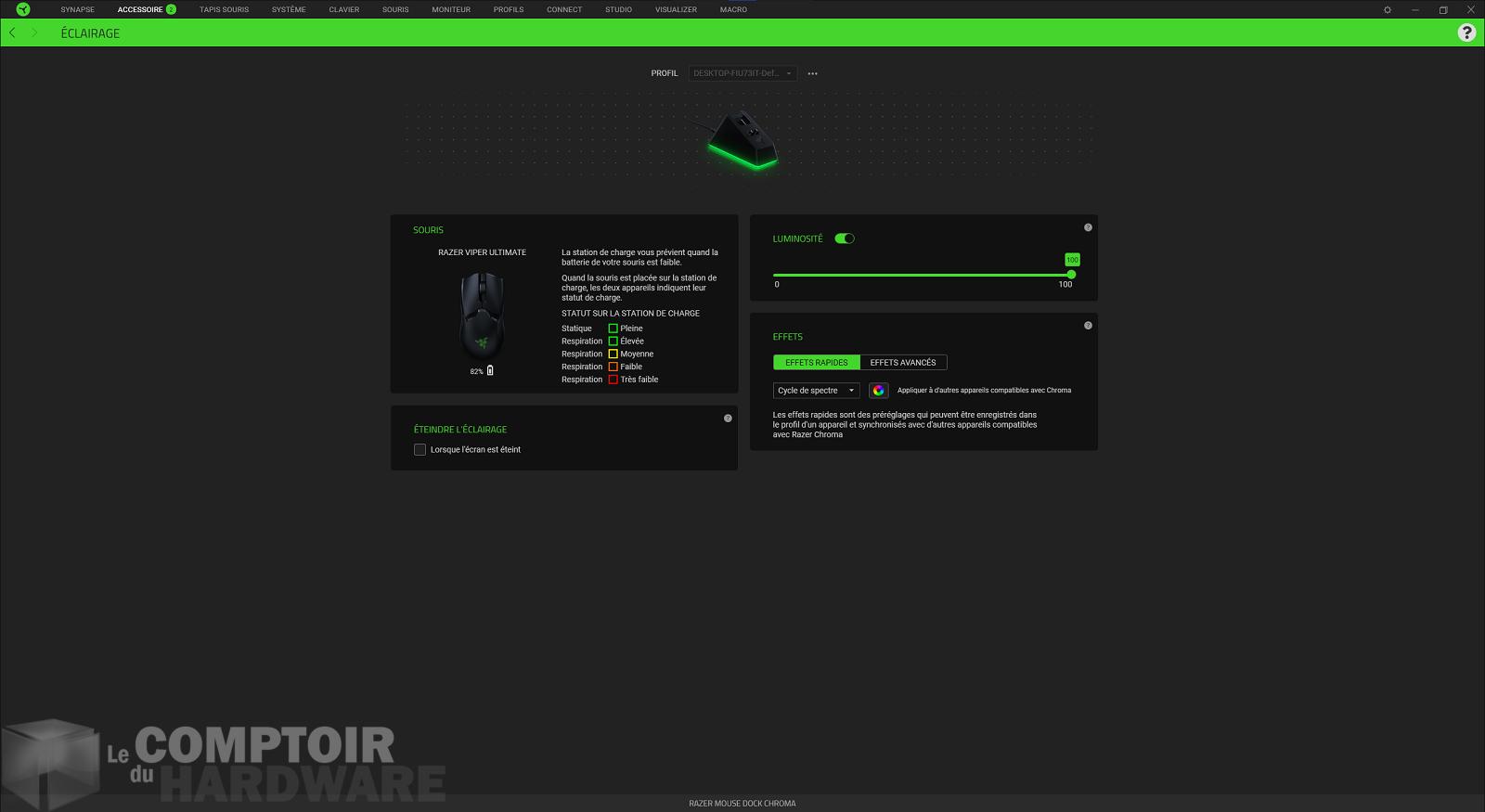Open the Synapse tab
Screen dimensions: 1485x812
click(78, 9)
